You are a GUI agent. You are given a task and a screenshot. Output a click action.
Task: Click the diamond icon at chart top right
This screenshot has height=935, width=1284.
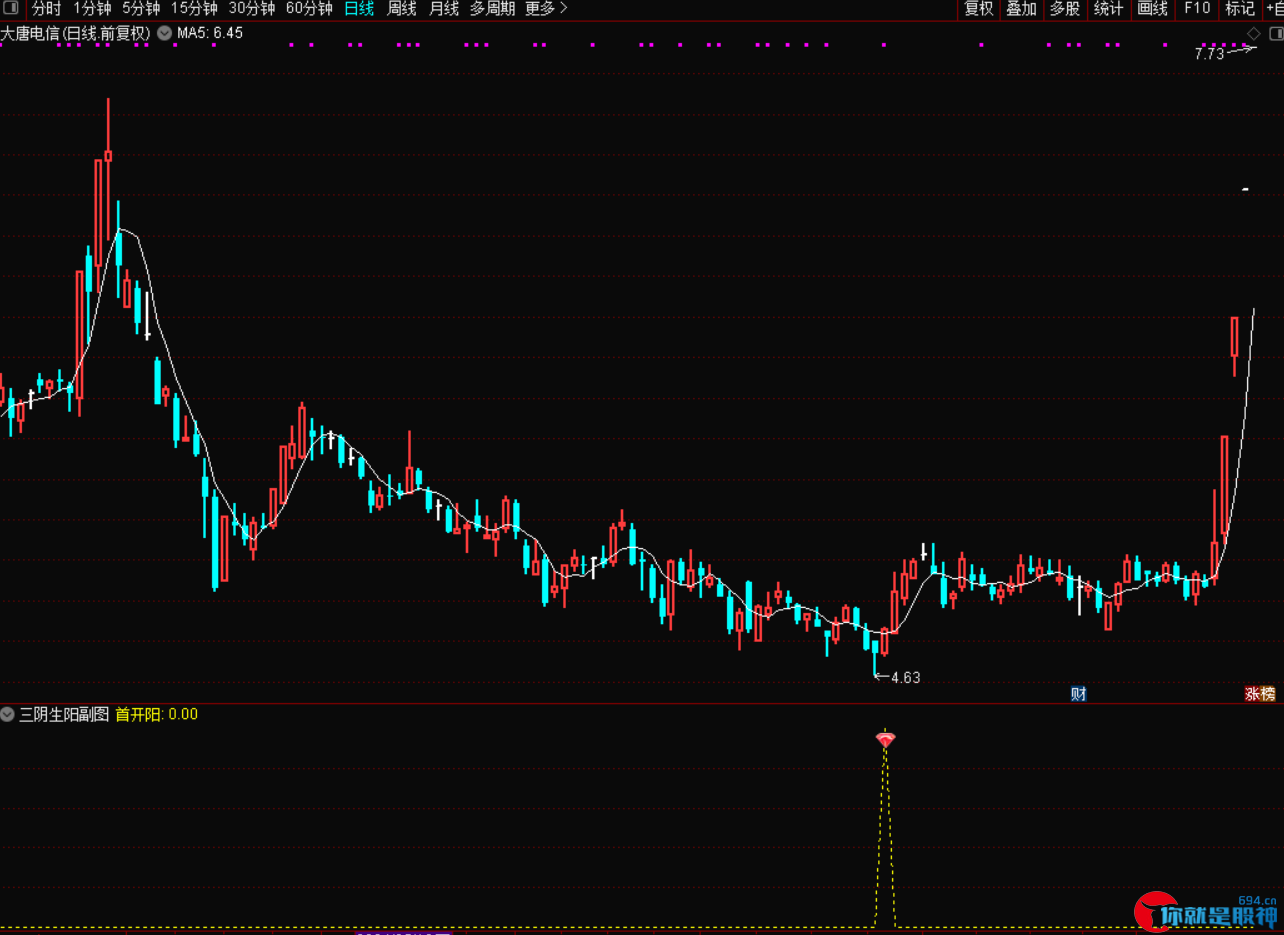click(1253, 33)
